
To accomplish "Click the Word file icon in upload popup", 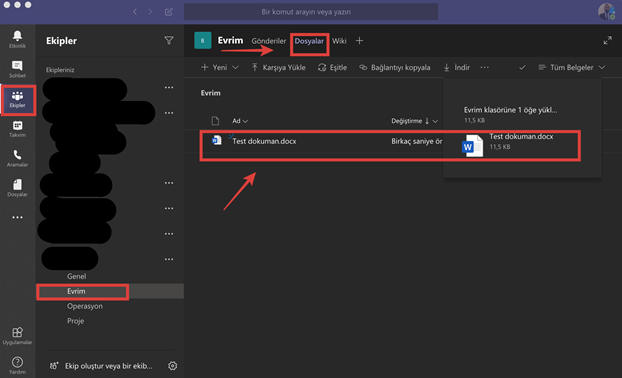I will [472, 146].
